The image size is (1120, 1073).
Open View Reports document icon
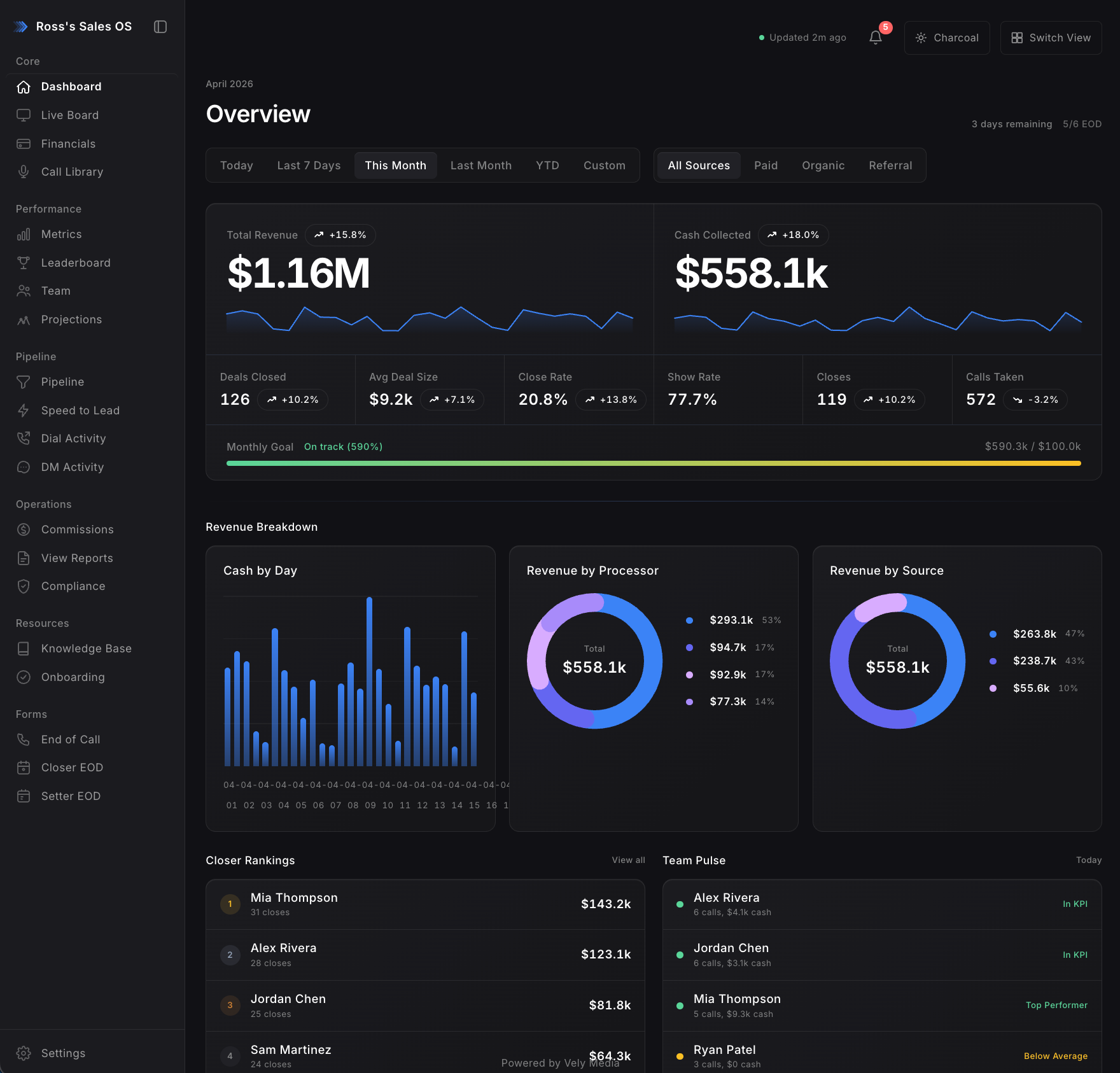coord(24,558)
